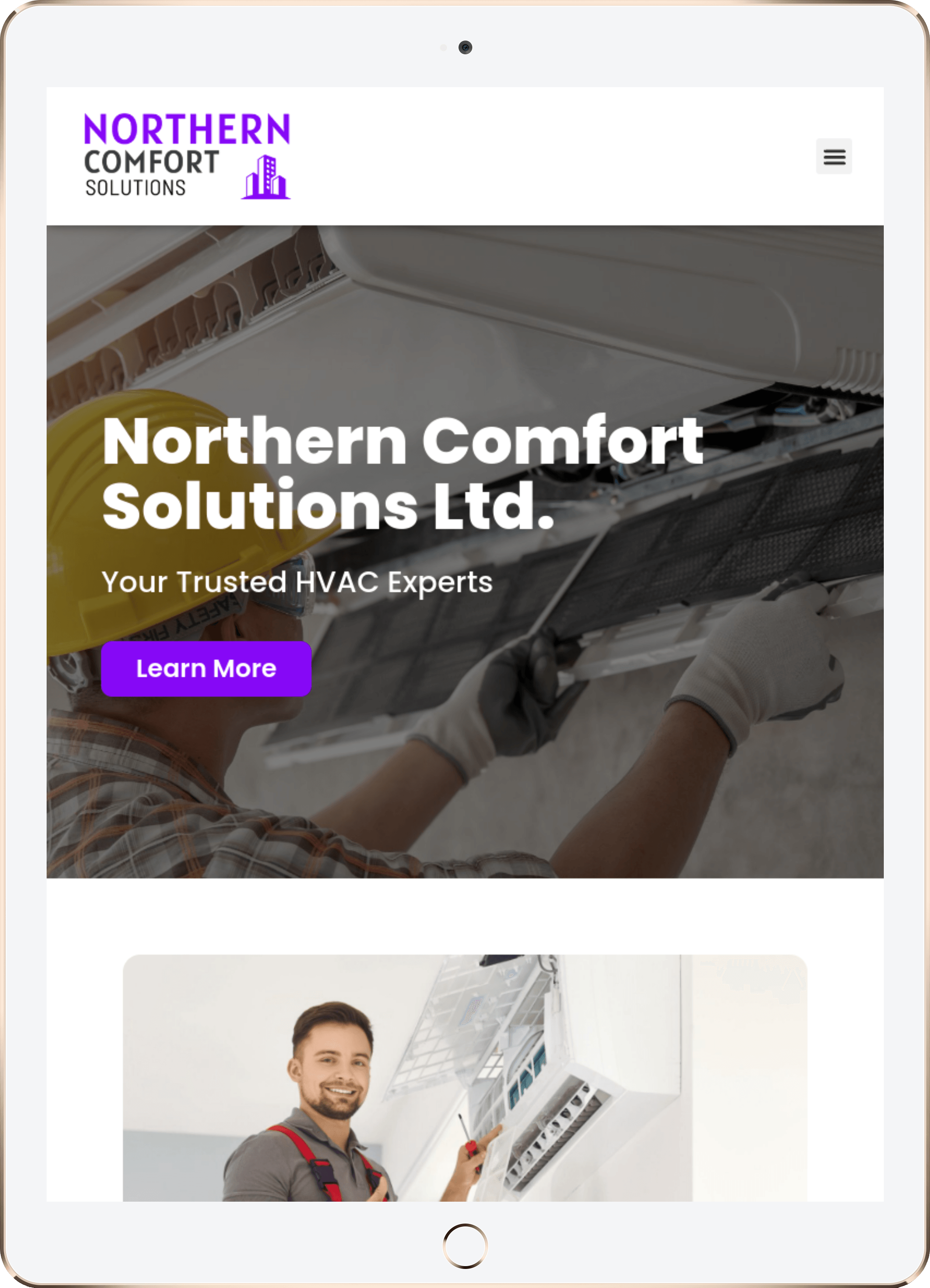Click the tablet's front camera lens
This screenshot has width=930, height=1288.
(x=465, y=48)
